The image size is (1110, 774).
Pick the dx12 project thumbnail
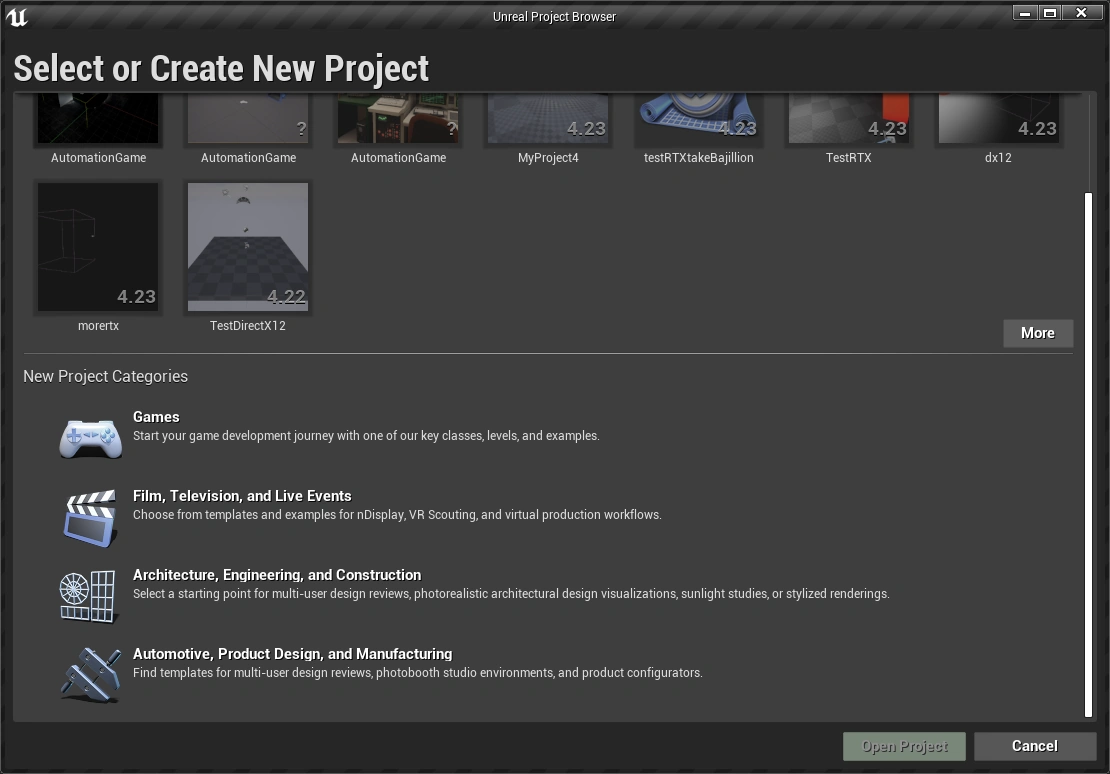coord(998,119)
